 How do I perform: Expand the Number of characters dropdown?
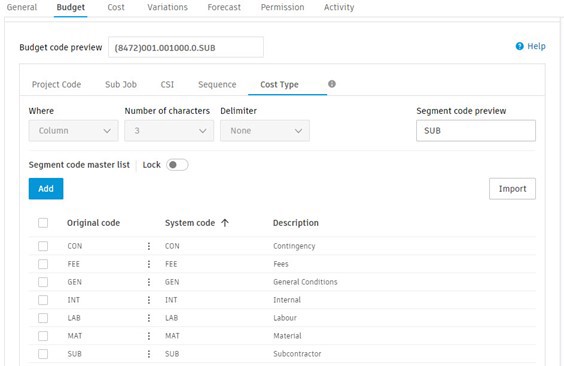[x=169, y=131]
